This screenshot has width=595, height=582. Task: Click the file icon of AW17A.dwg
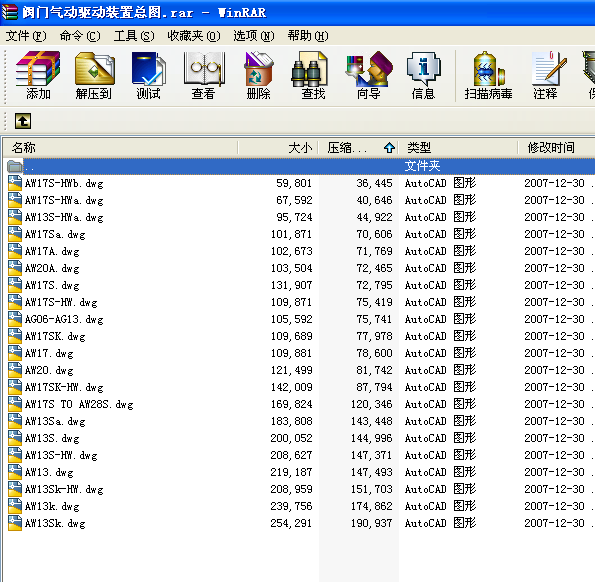click(15, 251)
